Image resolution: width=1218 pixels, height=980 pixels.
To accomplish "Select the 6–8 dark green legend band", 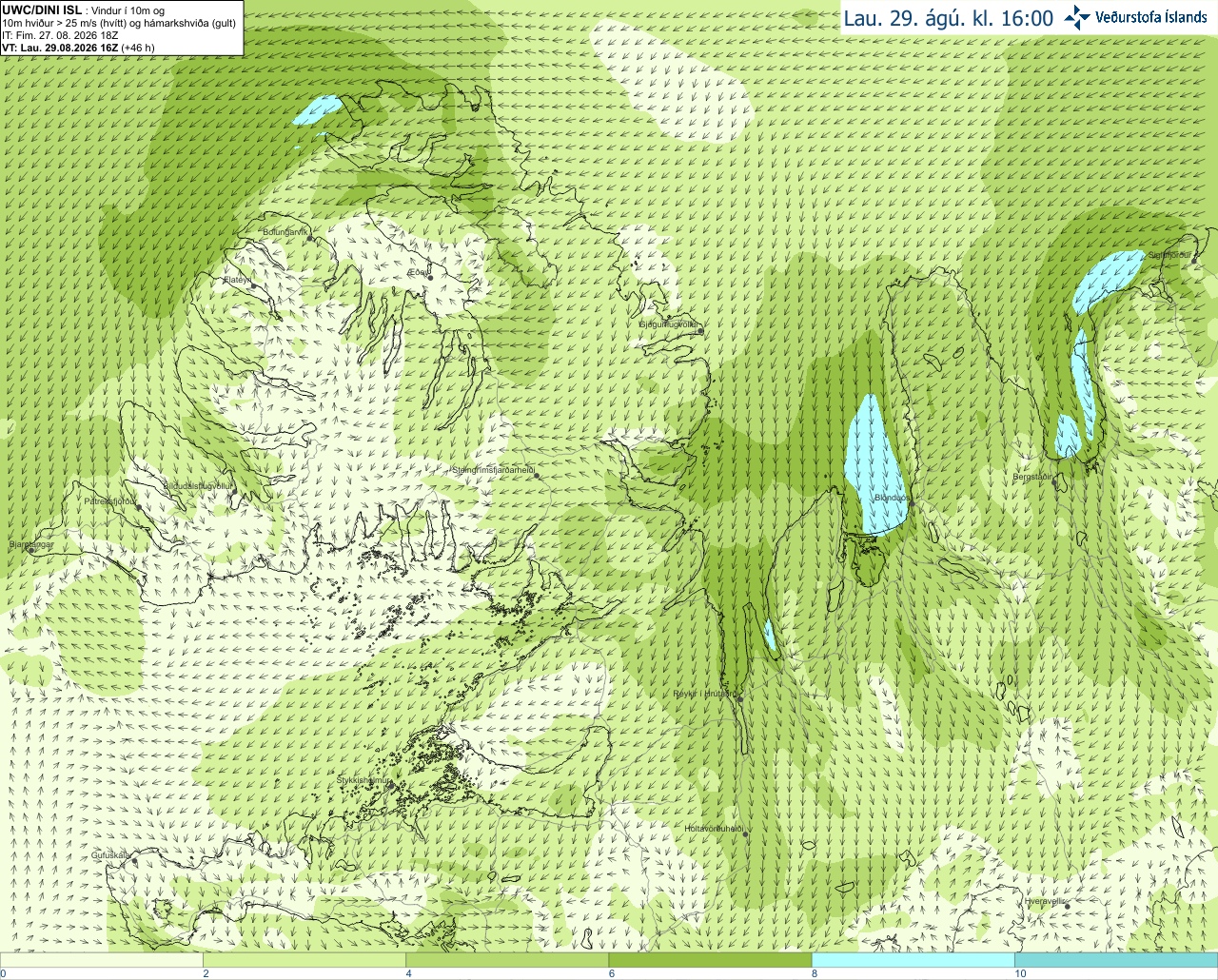I will coord(710,960).
